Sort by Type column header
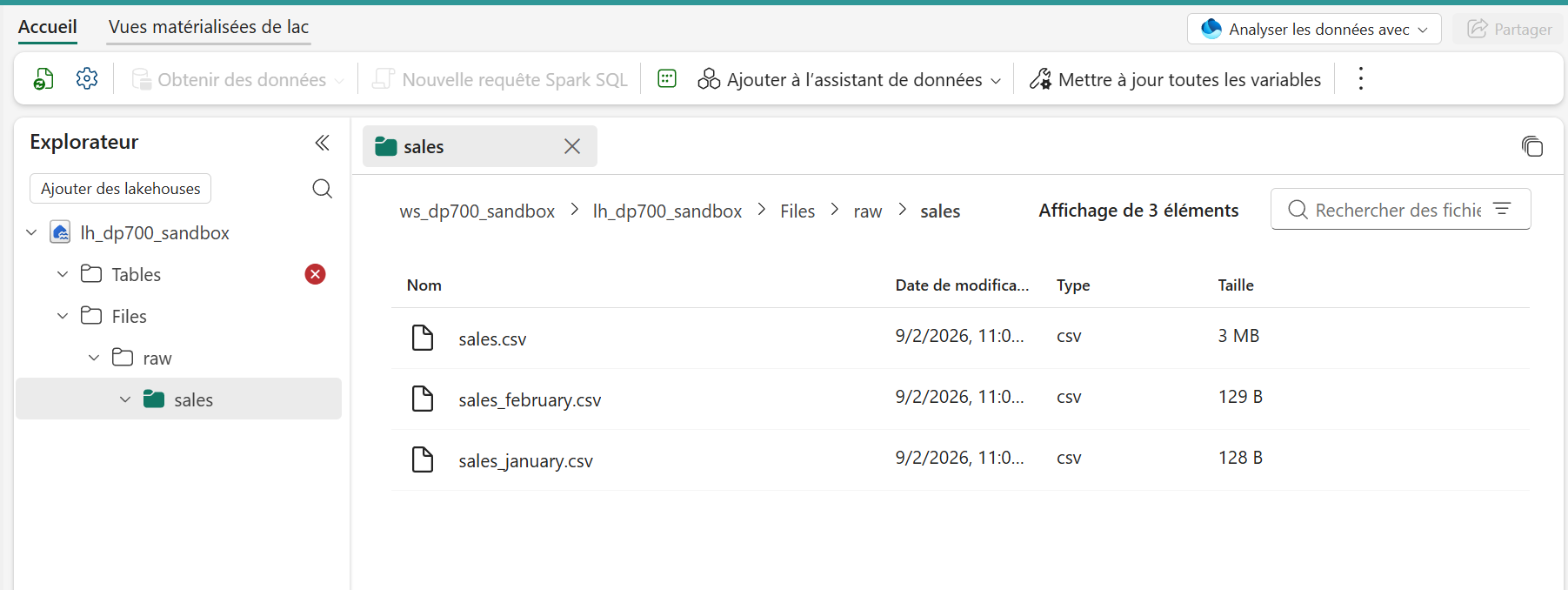The width and height of the screenshot is (1568, 590). coord(1073,285)
